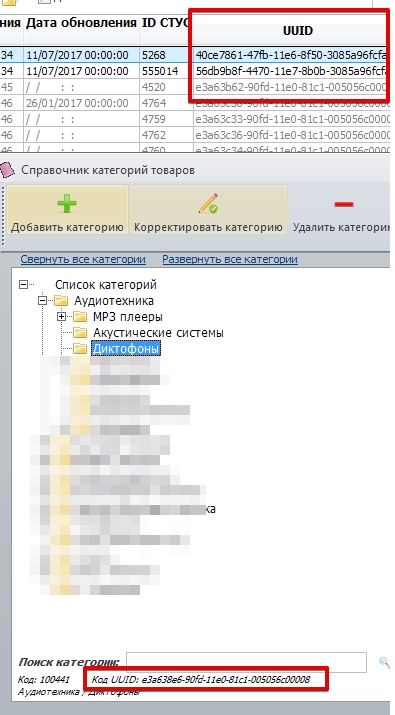Select UUID cell starting with e3a63b62
The height and width of the screenshot is (715, 395).
pos(291,87)
